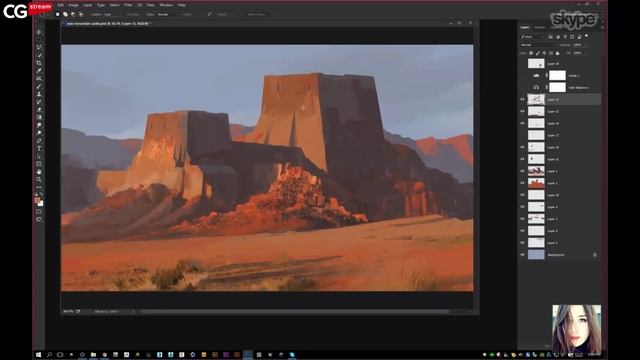The height and width of the screenshot is (360, 640).
Task: Show the topmost hidden layer
Action: point(522,63)
